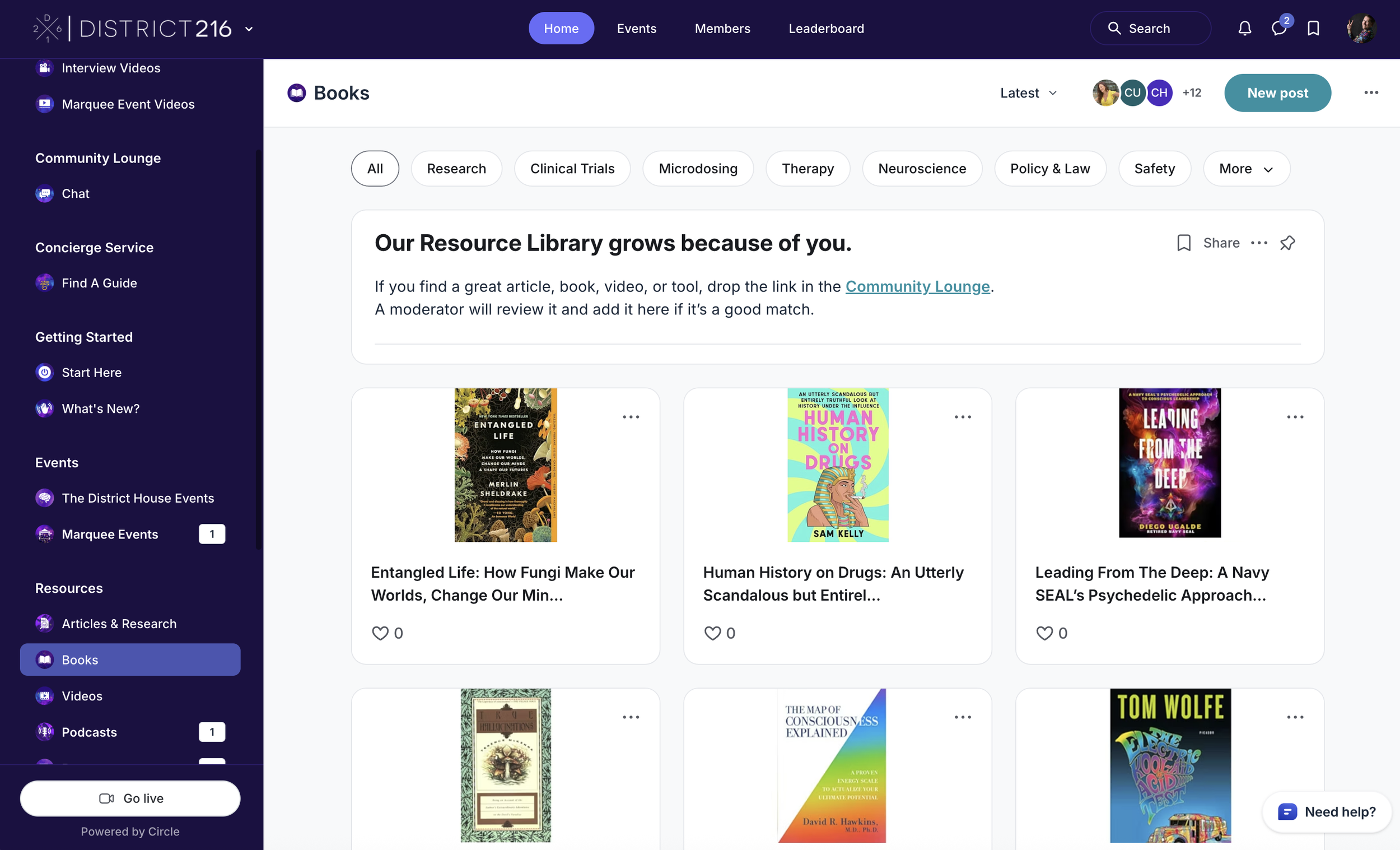Open the Human History on Drugs cover
The height and width of the screenshot is (850, 1400).
[x=838, y=465]
